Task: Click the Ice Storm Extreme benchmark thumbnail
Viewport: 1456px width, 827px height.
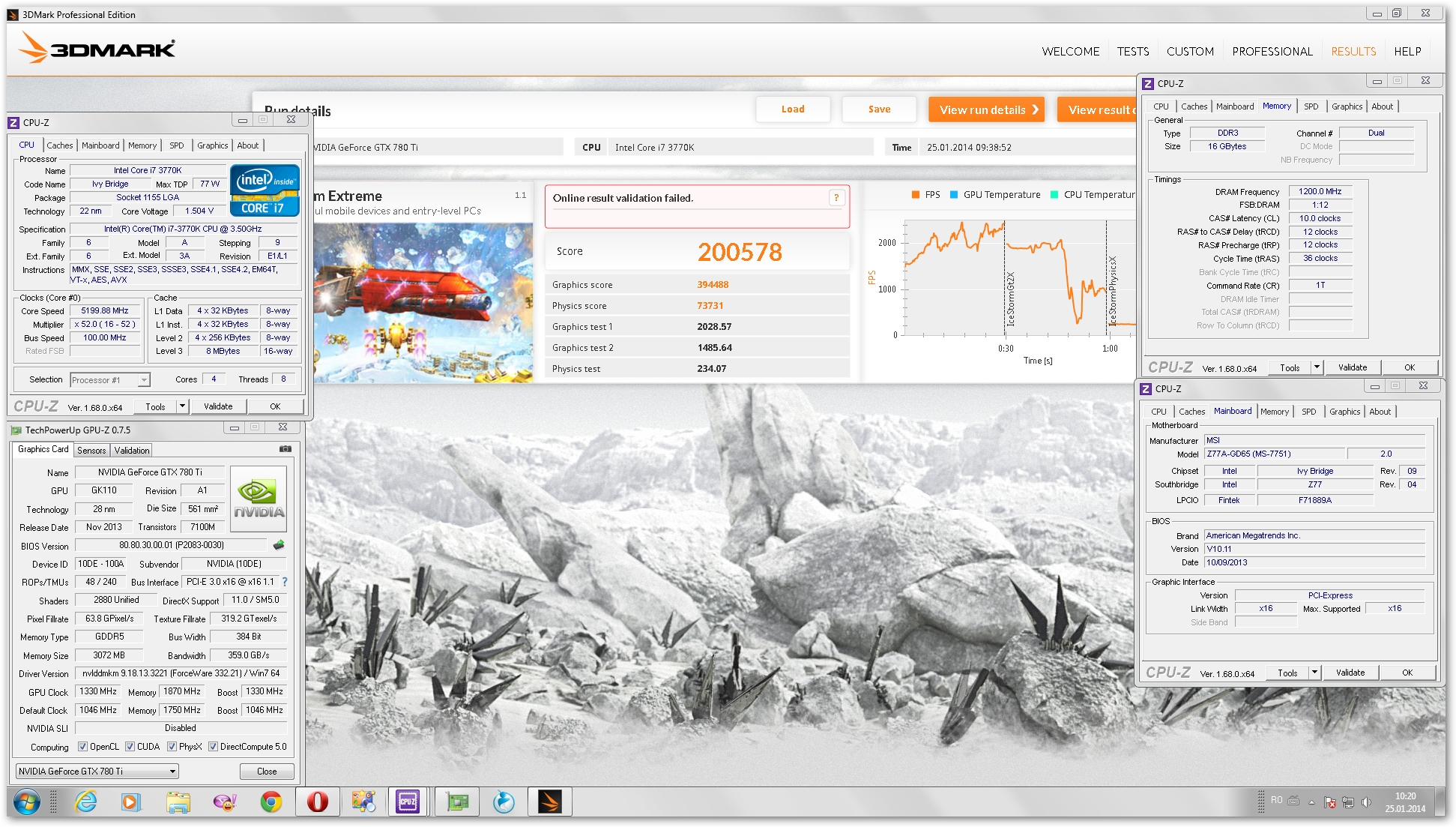Action: pyautogui.click(x=423, y=303)
